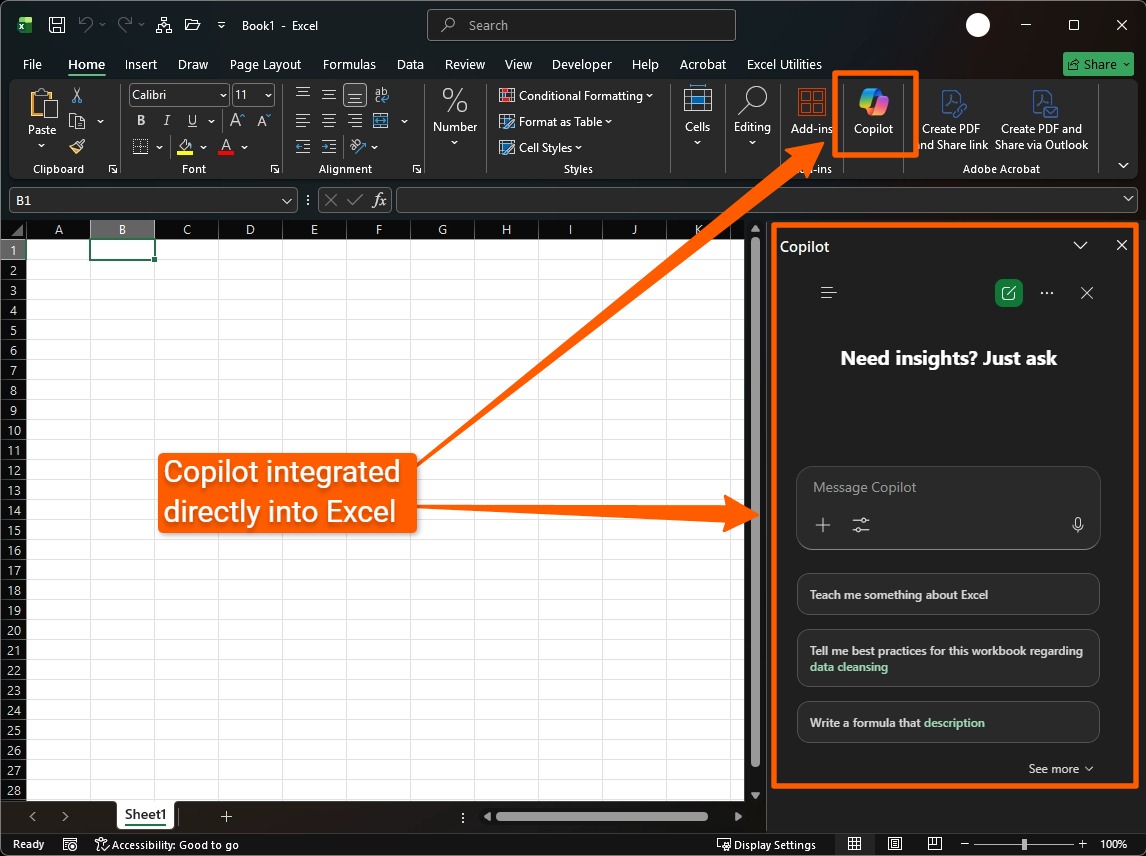
Task: Click the Format Painter brush icon
Action: [77, 147]
